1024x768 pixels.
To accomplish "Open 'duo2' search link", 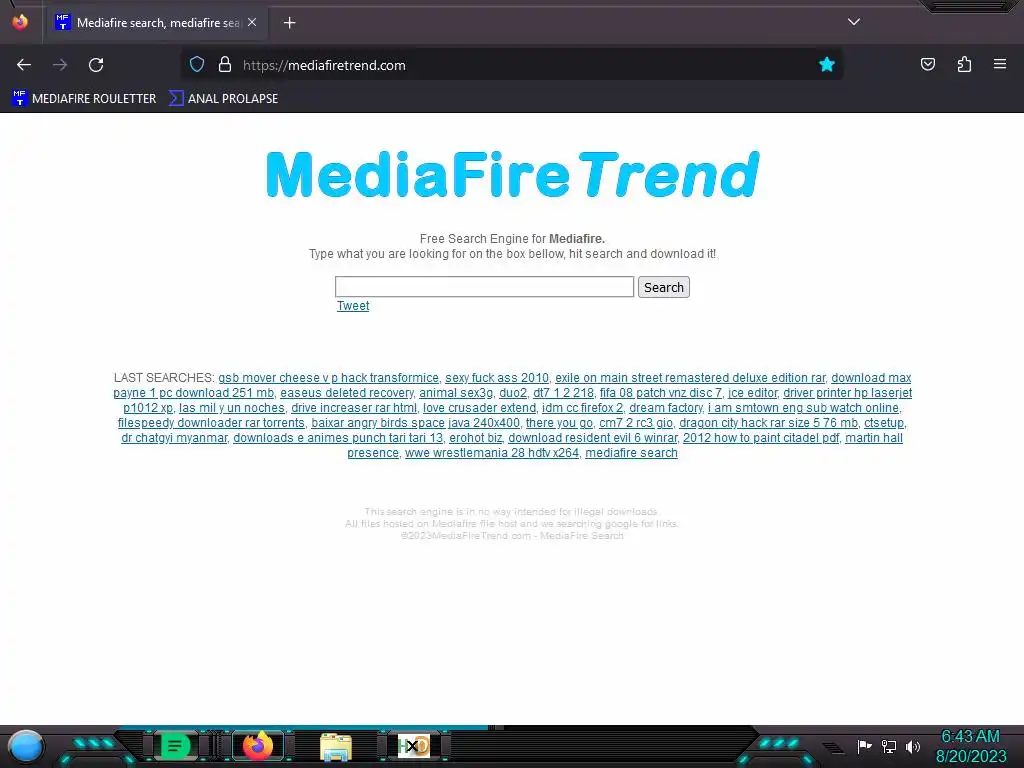I will point(513,392).
